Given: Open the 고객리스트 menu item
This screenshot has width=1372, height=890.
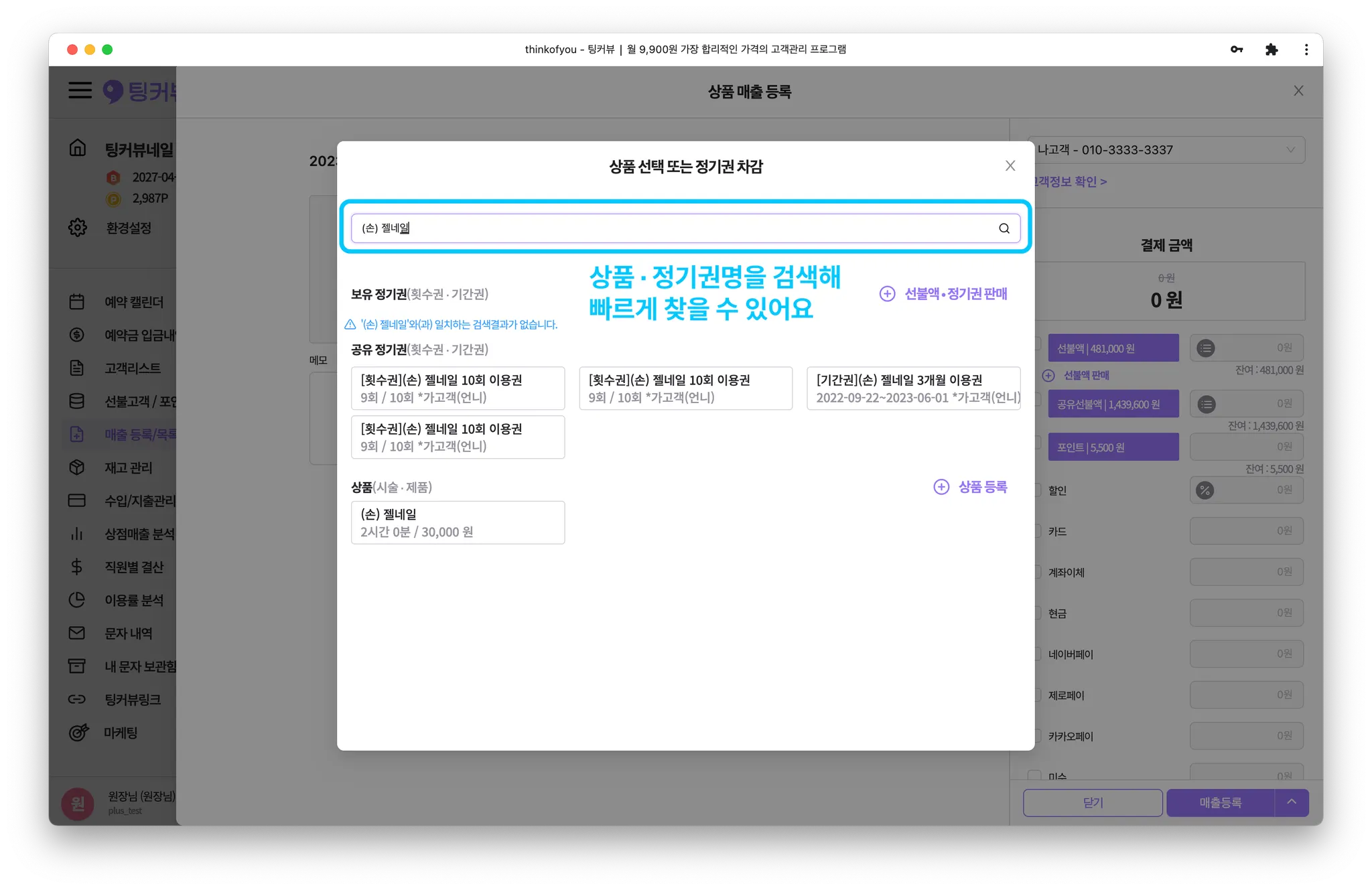Looking at the screenshot, I should tap(132, 368).
